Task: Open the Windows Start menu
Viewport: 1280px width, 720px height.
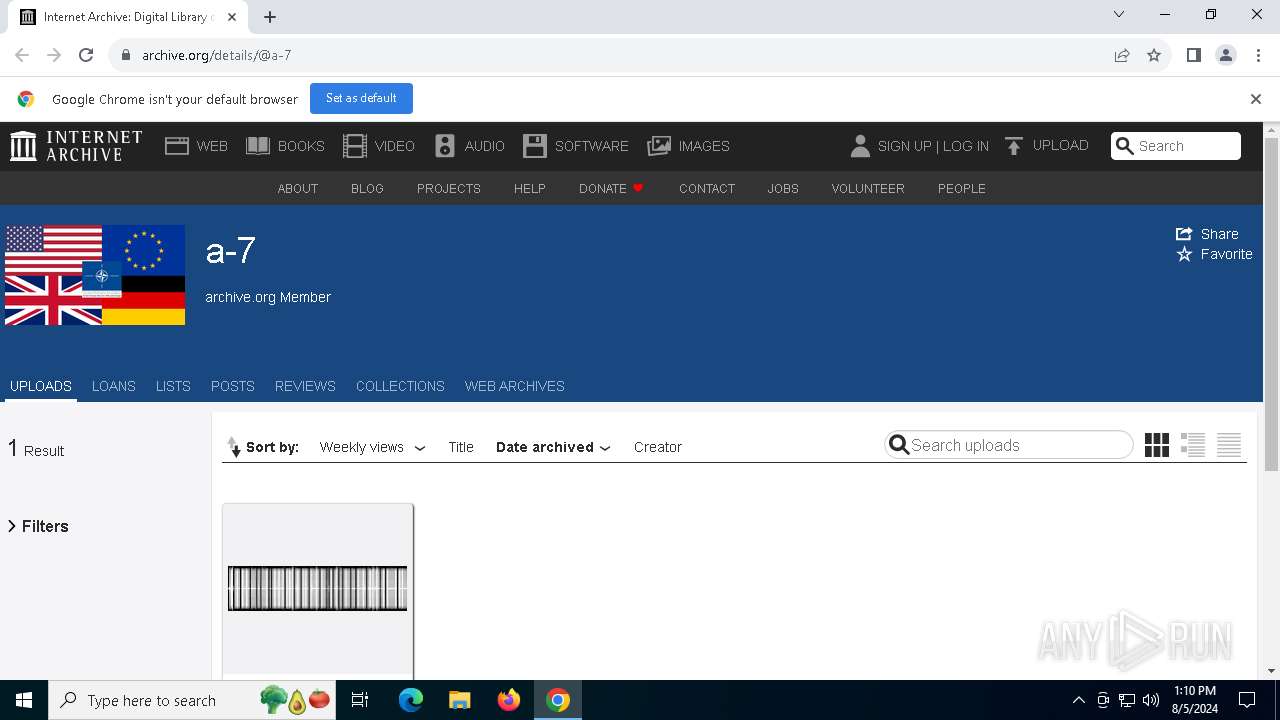Action: pyautogui.click(x=24, y=700)
